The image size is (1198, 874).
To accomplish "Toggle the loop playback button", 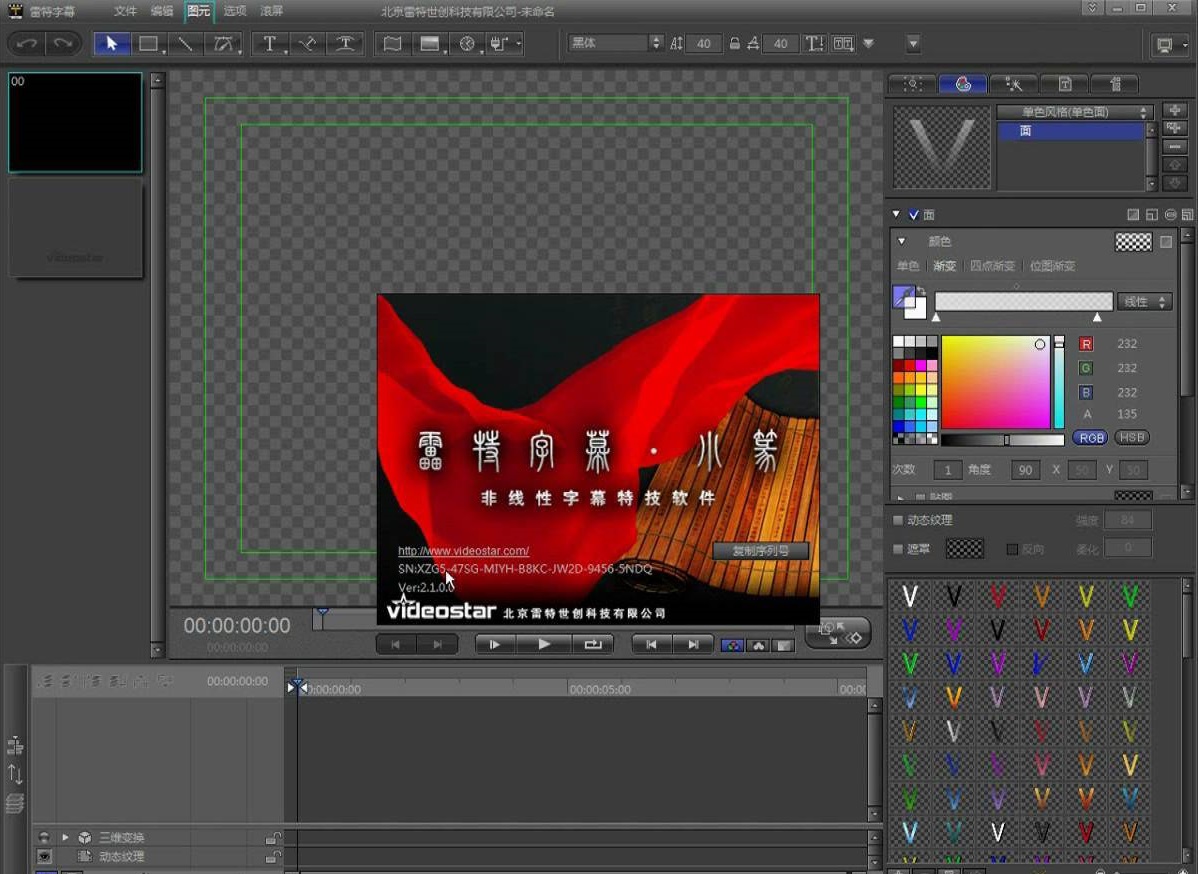I will click(593, 645).
